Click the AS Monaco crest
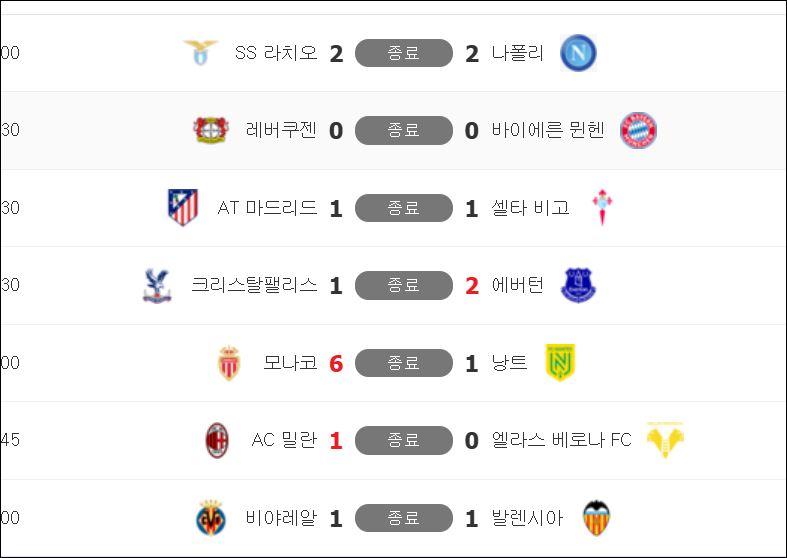The height and width of the screenshot is (558, 787). pos(229,363)
